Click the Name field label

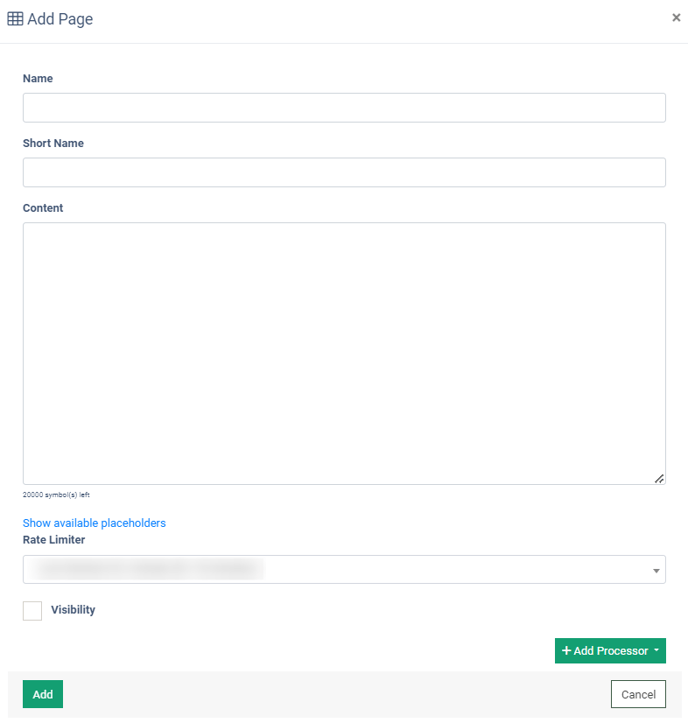(38, 78)
